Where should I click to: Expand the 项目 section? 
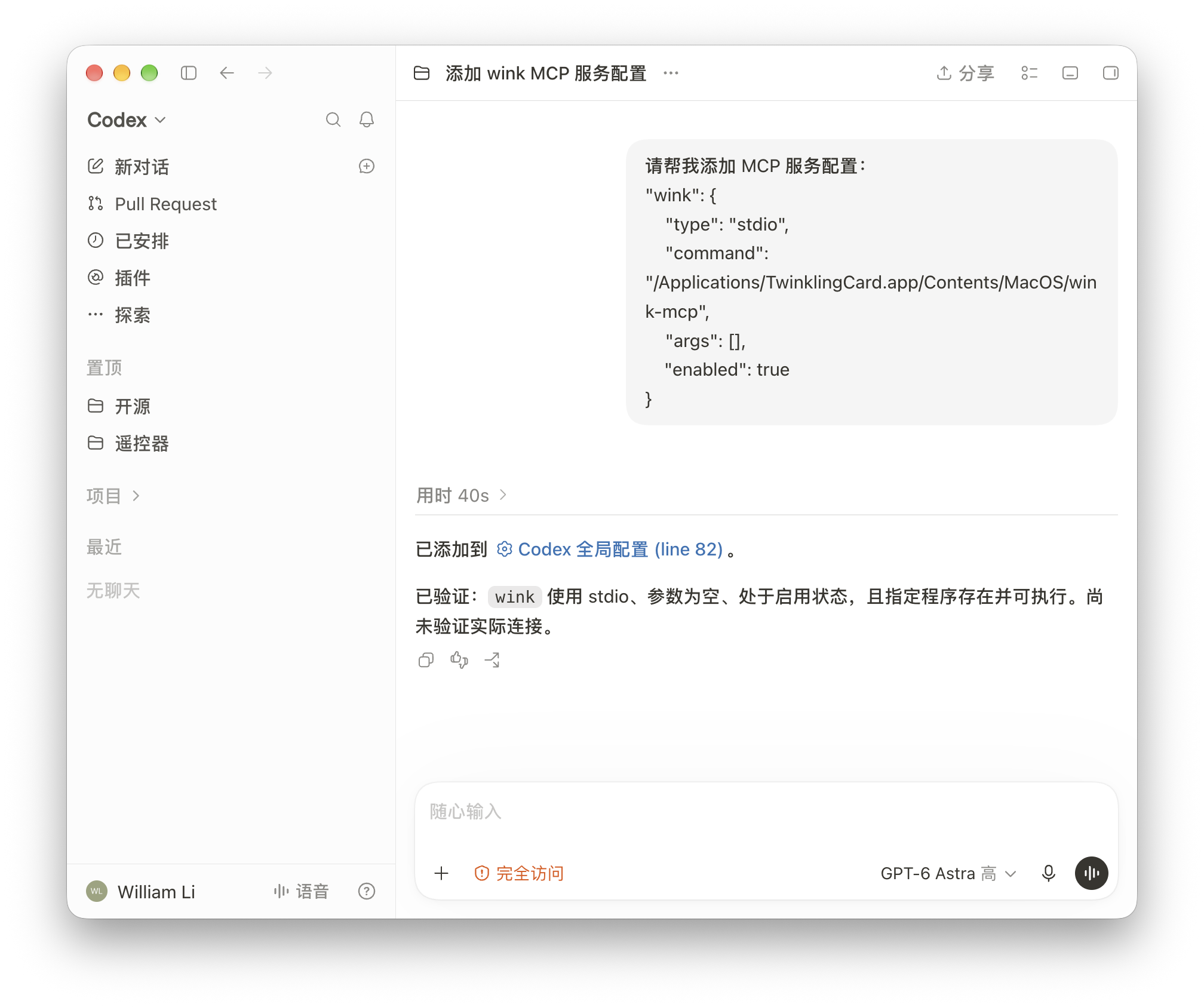click(x=113, y=496)
